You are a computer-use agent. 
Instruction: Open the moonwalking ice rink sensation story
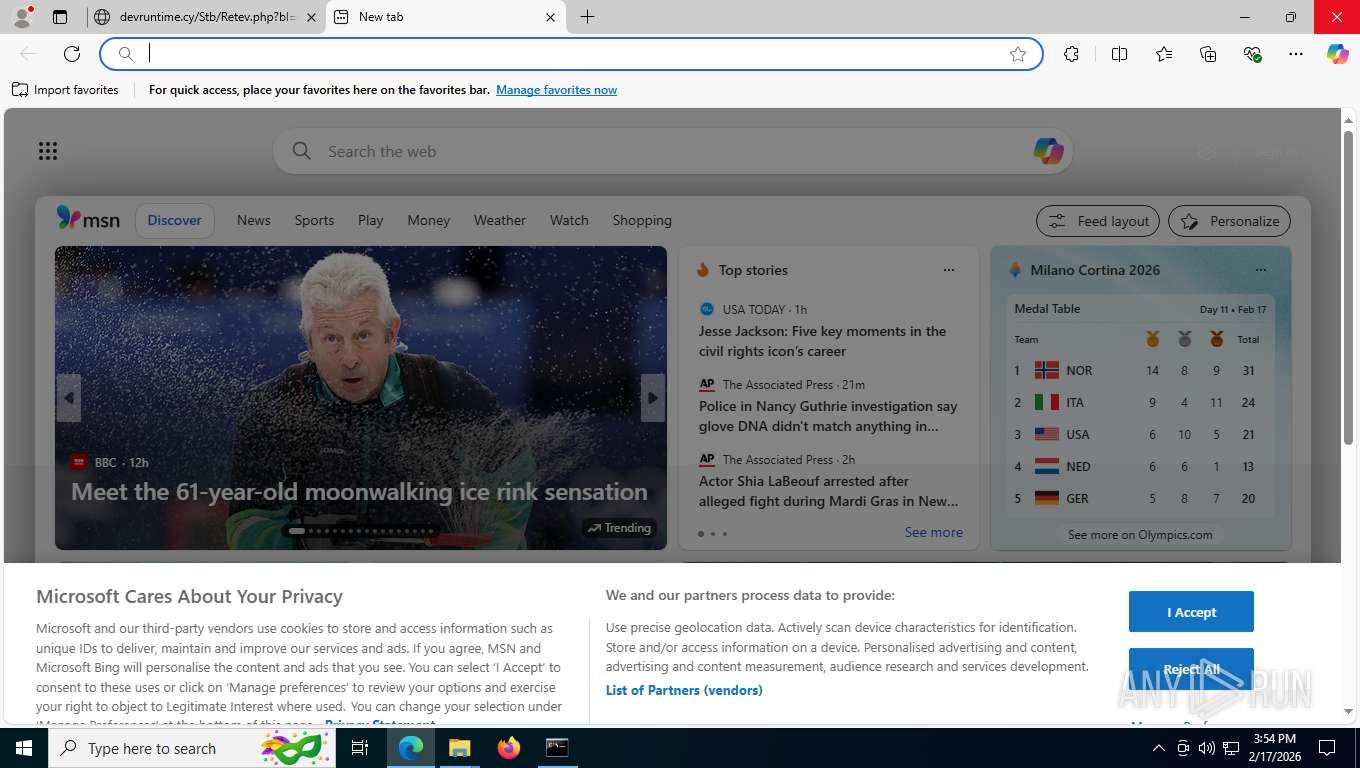coord(359,492)
